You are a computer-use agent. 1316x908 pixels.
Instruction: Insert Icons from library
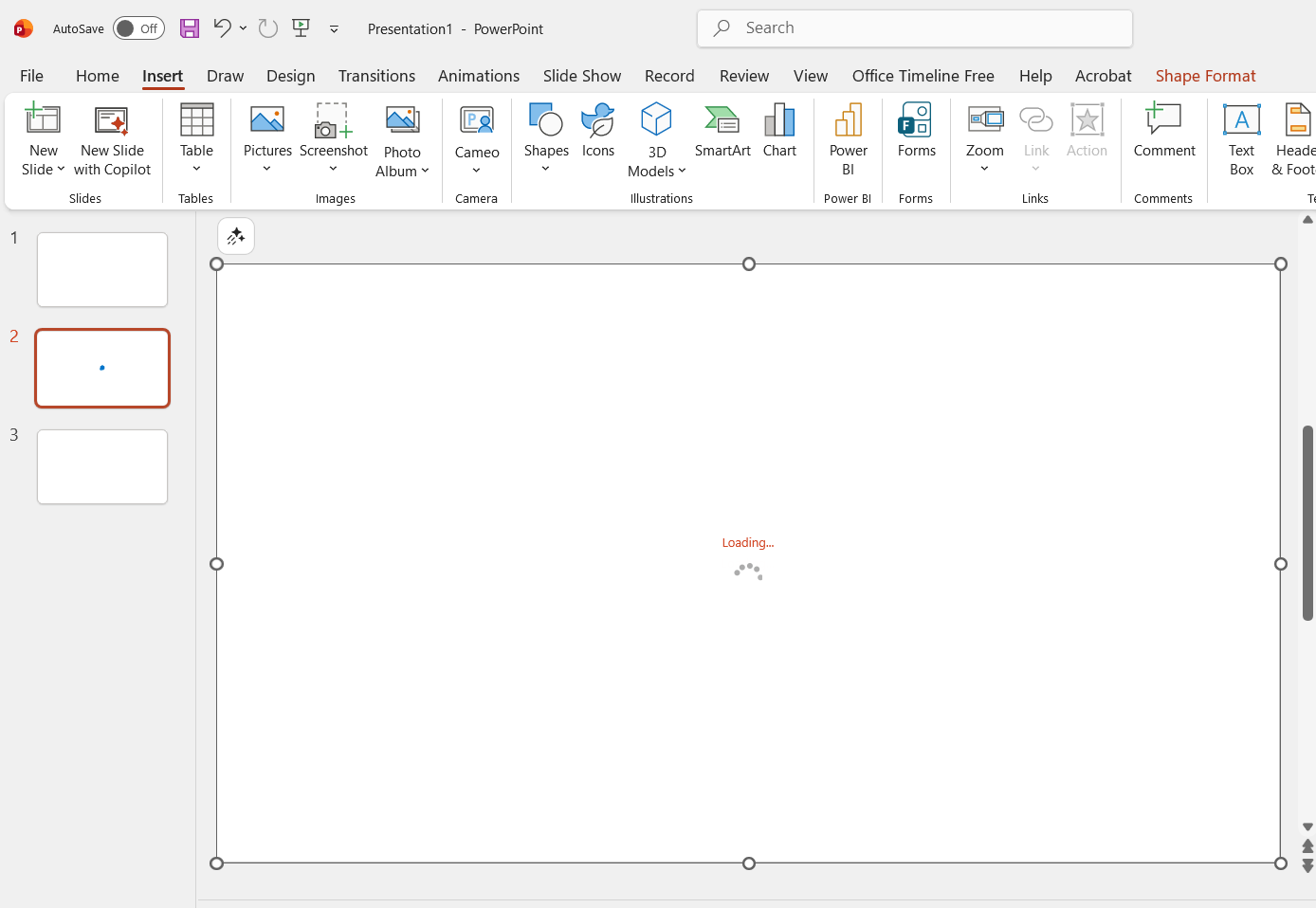tap(598, 131)
